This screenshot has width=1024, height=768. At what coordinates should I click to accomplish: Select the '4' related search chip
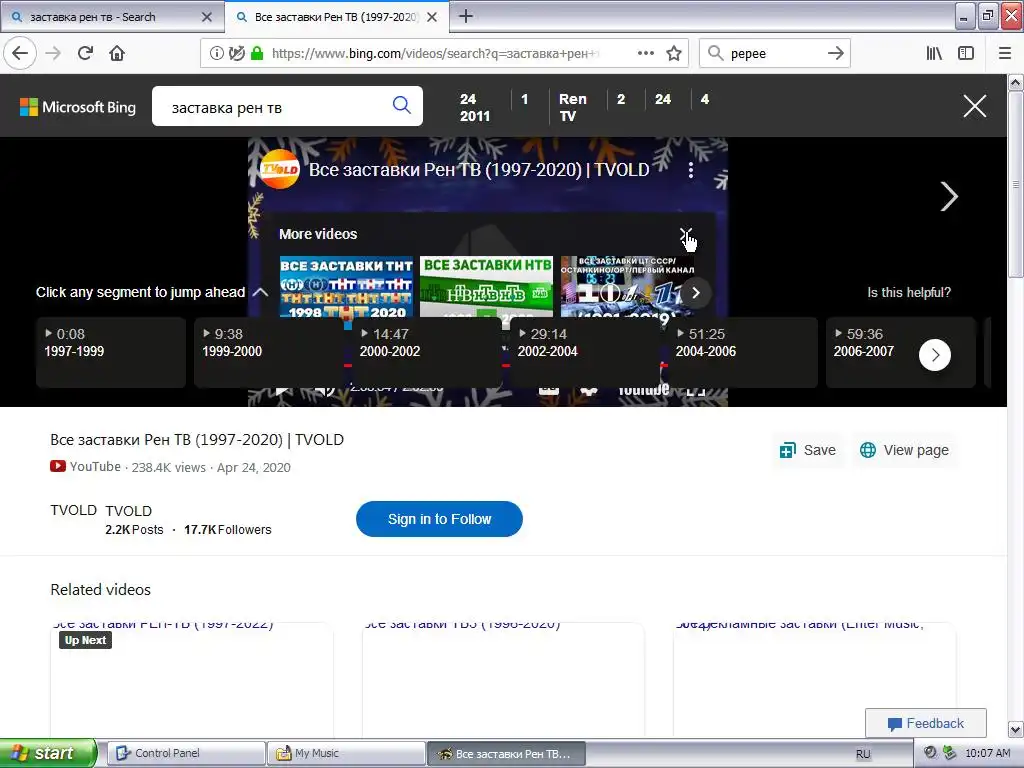point(705,99)
